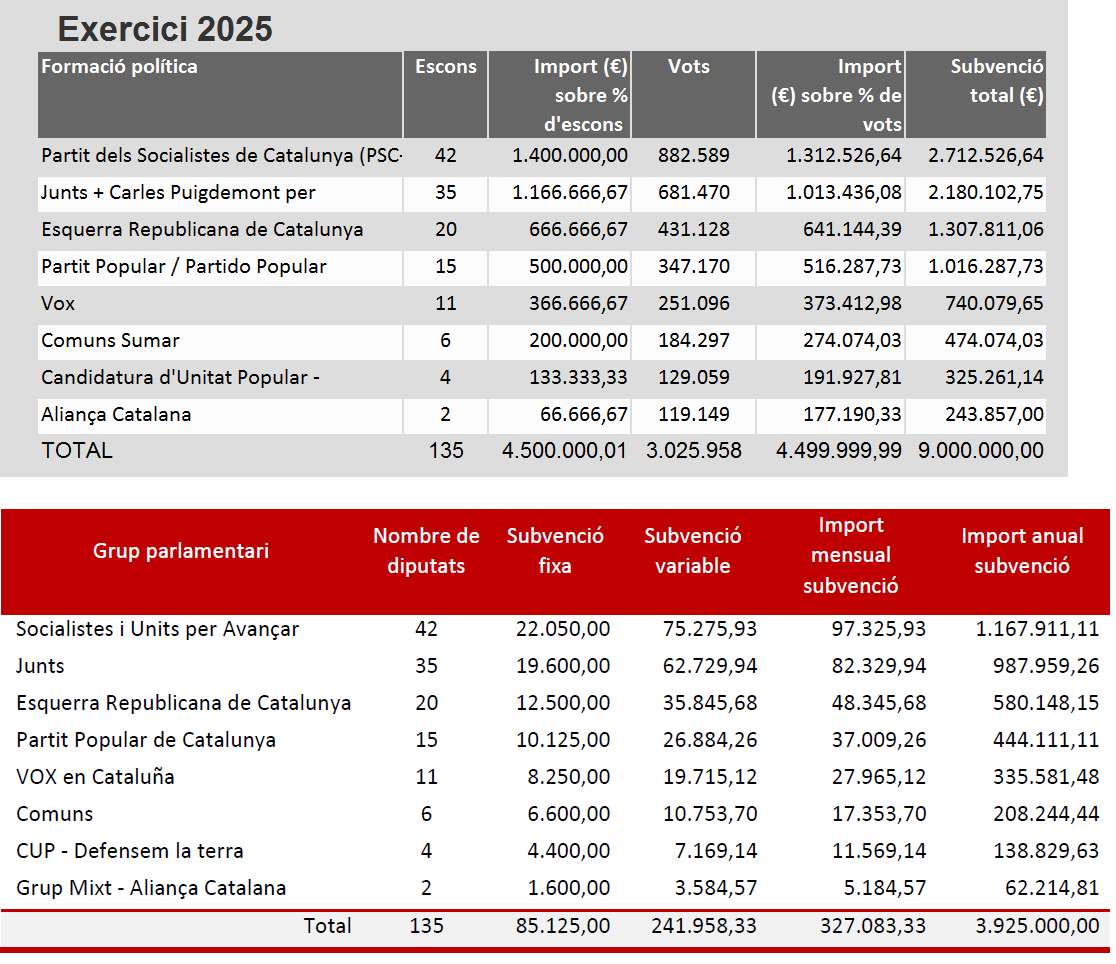The image size is (1116, 964).
Task: Select 'Partit Popular de Catalunya' group name
Action: tap(146, 740)
